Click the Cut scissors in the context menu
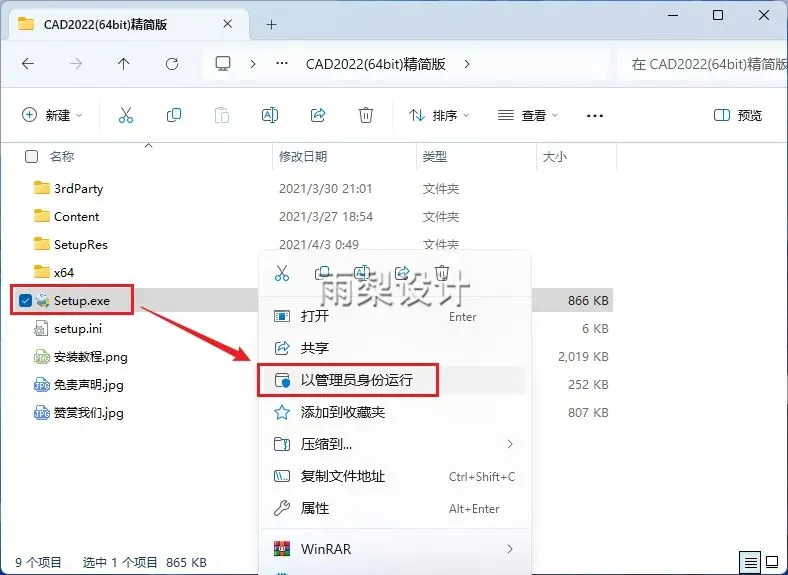 [x=282, y=274]
